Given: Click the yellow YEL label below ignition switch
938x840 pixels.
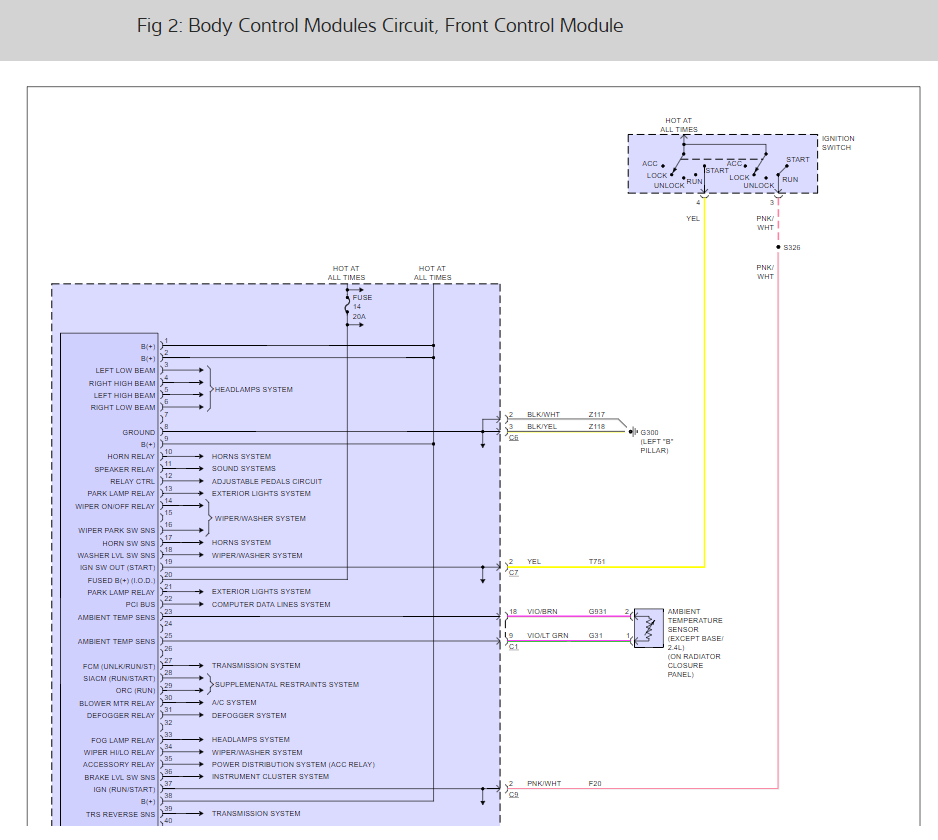Looking at the screenshot, I should [x=693, y=219].
